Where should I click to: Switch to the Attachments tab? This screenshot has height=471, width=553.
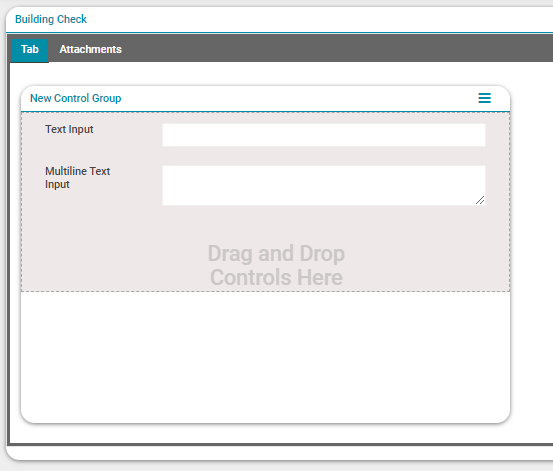point(90,49)
